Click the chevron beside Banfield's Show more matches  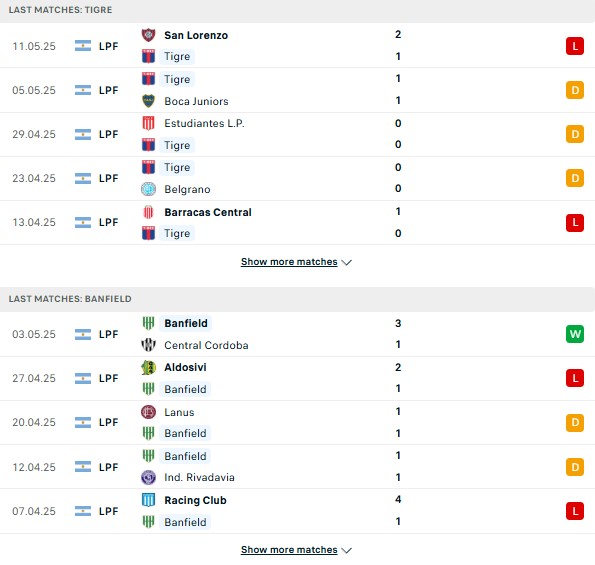pos(346,551)
